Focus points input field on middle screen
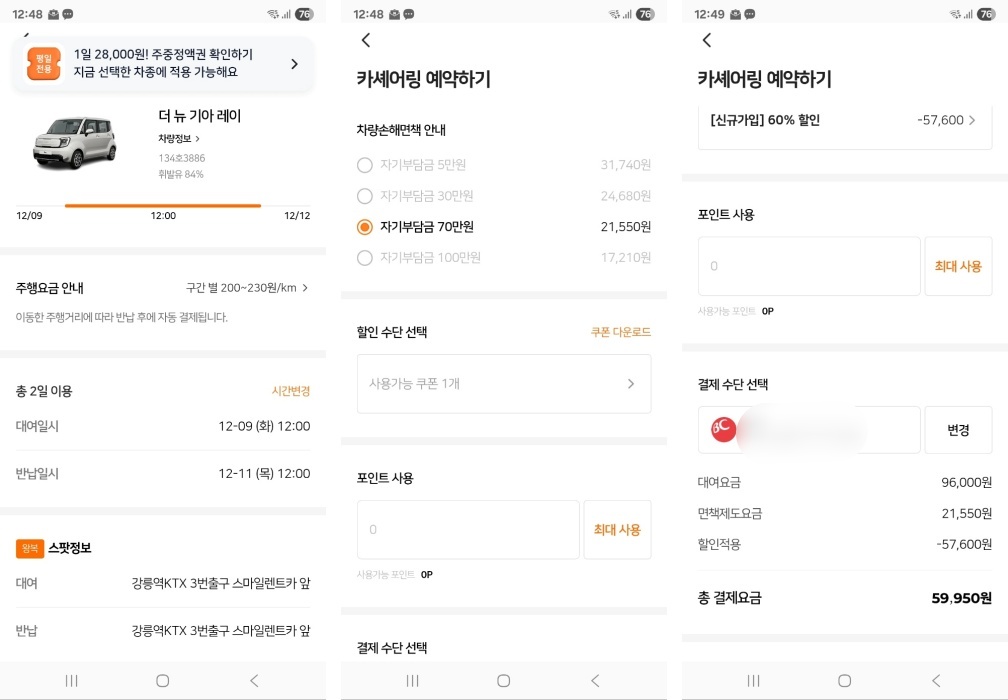1008x700 pixels. 468,530
